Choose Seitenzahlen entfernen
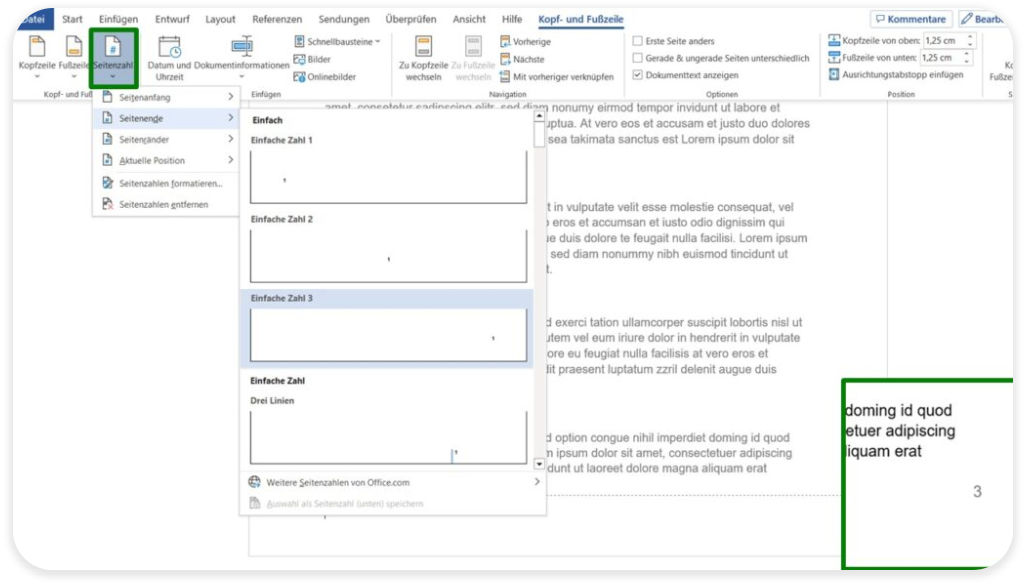The image size is (1026, 586). [166, 204]
